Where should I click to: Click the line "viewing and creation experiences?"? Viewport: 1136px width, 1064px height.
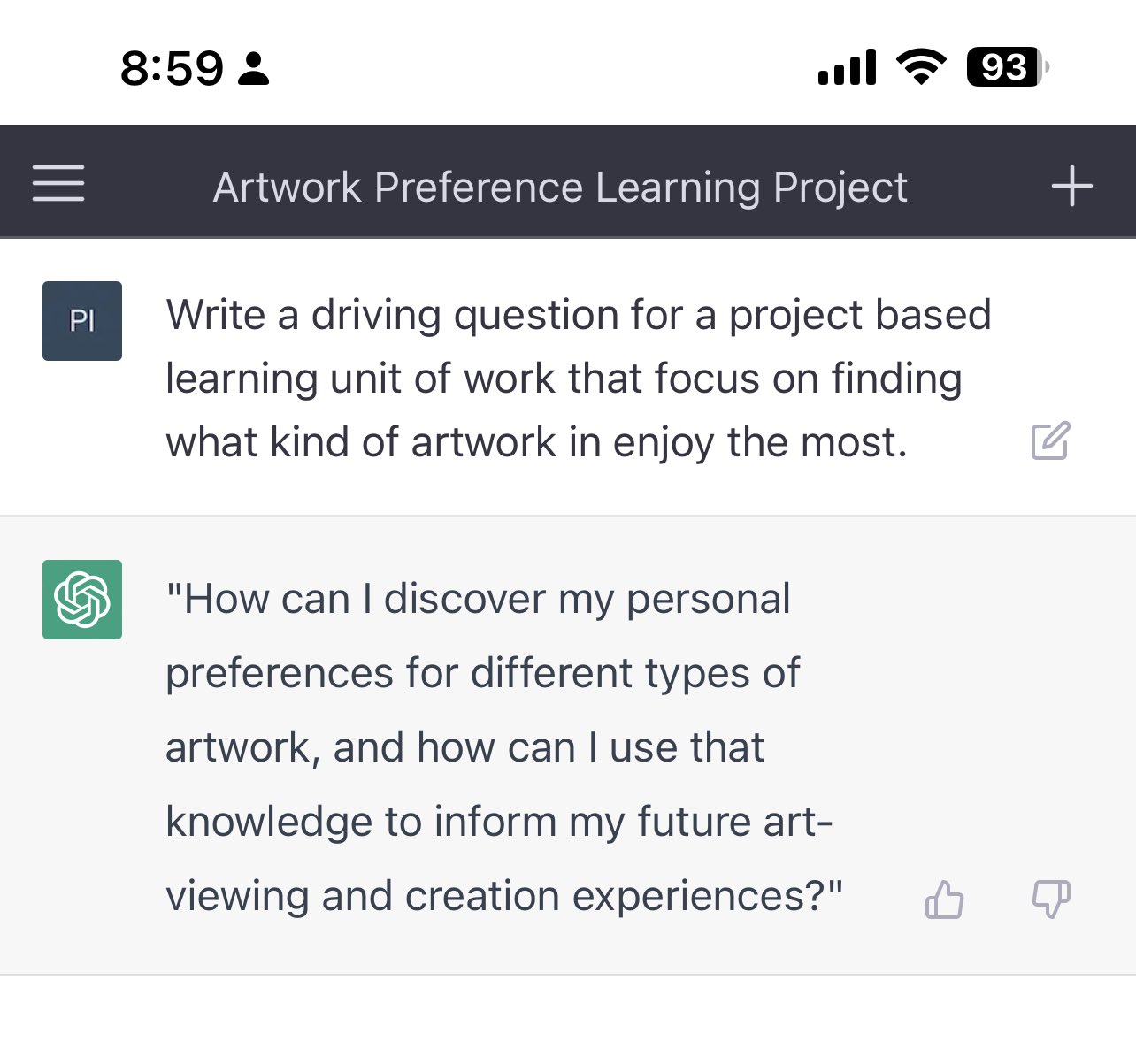[x=504, y=896]
